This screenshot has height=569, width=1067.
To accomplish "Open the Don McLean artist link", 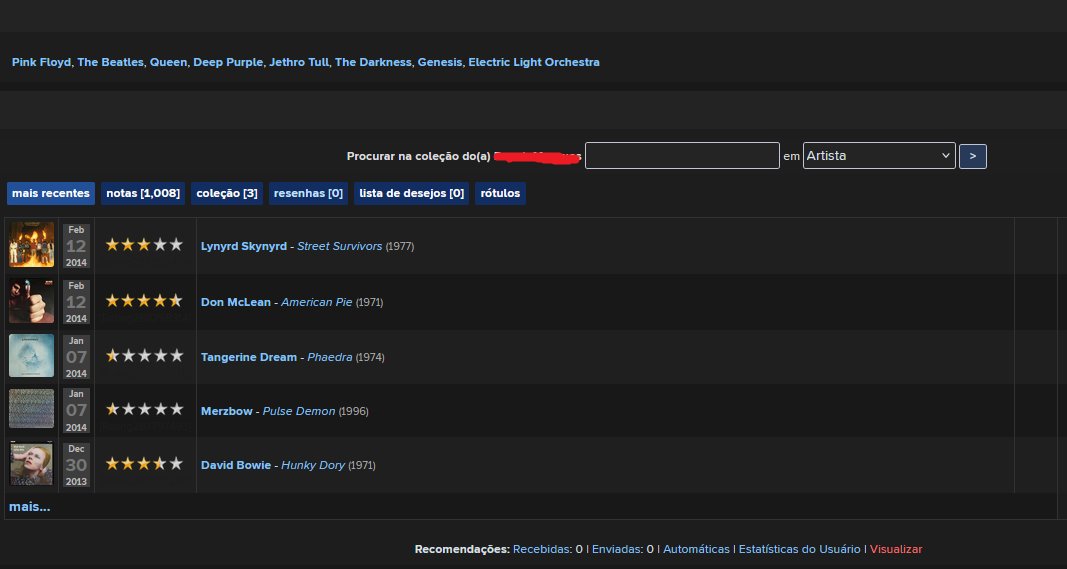I will [x=235, y=302].
